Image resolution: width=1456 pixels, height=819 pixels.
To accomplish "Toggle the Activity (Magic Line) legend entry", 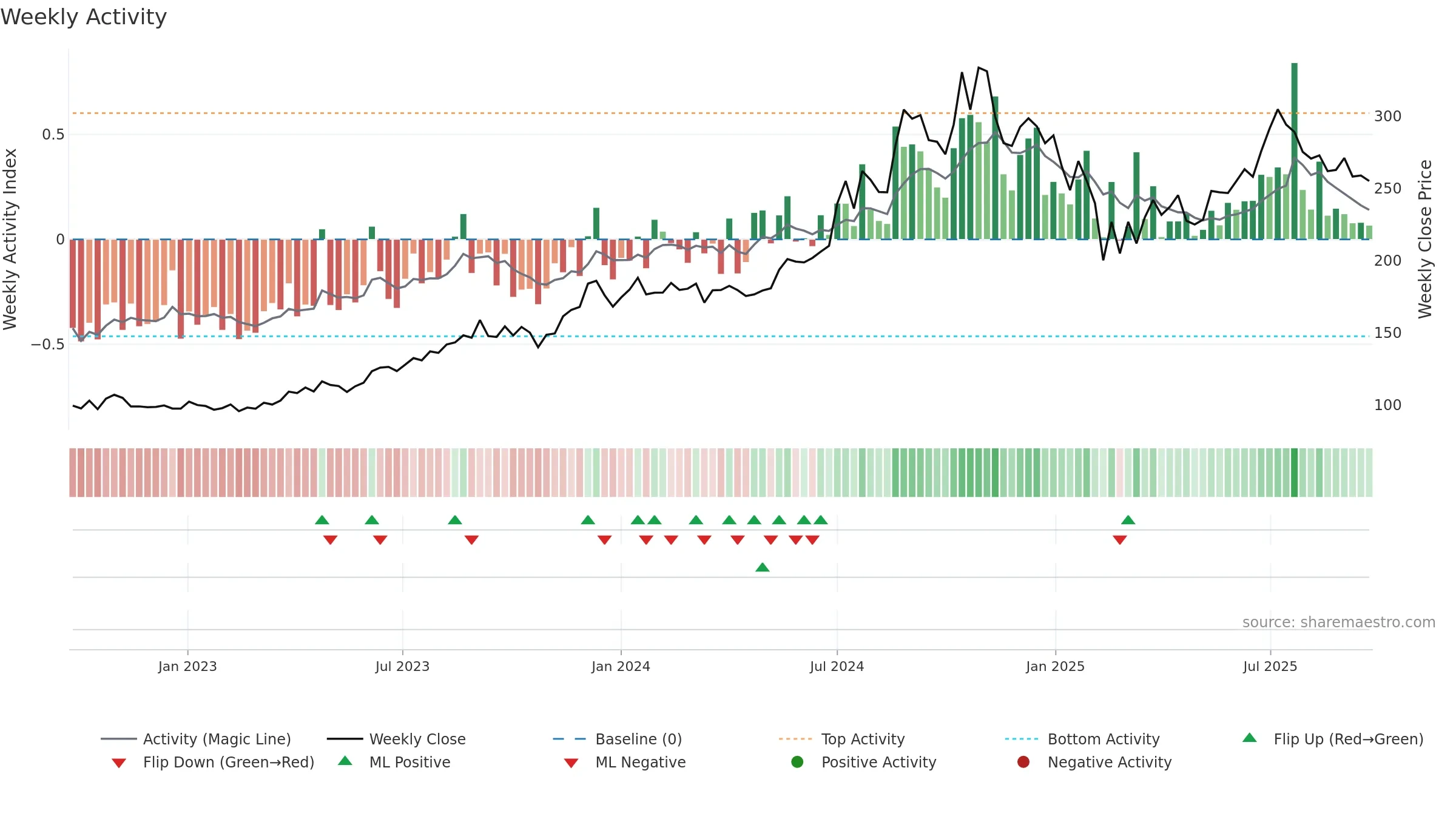I will pos(195,739).
